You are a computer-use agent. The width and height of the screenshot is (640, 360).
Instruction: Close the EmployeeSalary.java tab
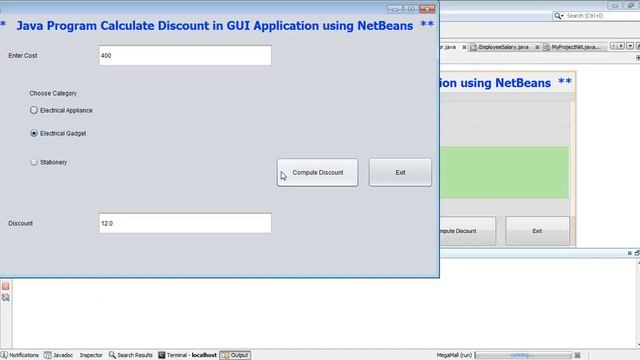(x=537, y=47)
